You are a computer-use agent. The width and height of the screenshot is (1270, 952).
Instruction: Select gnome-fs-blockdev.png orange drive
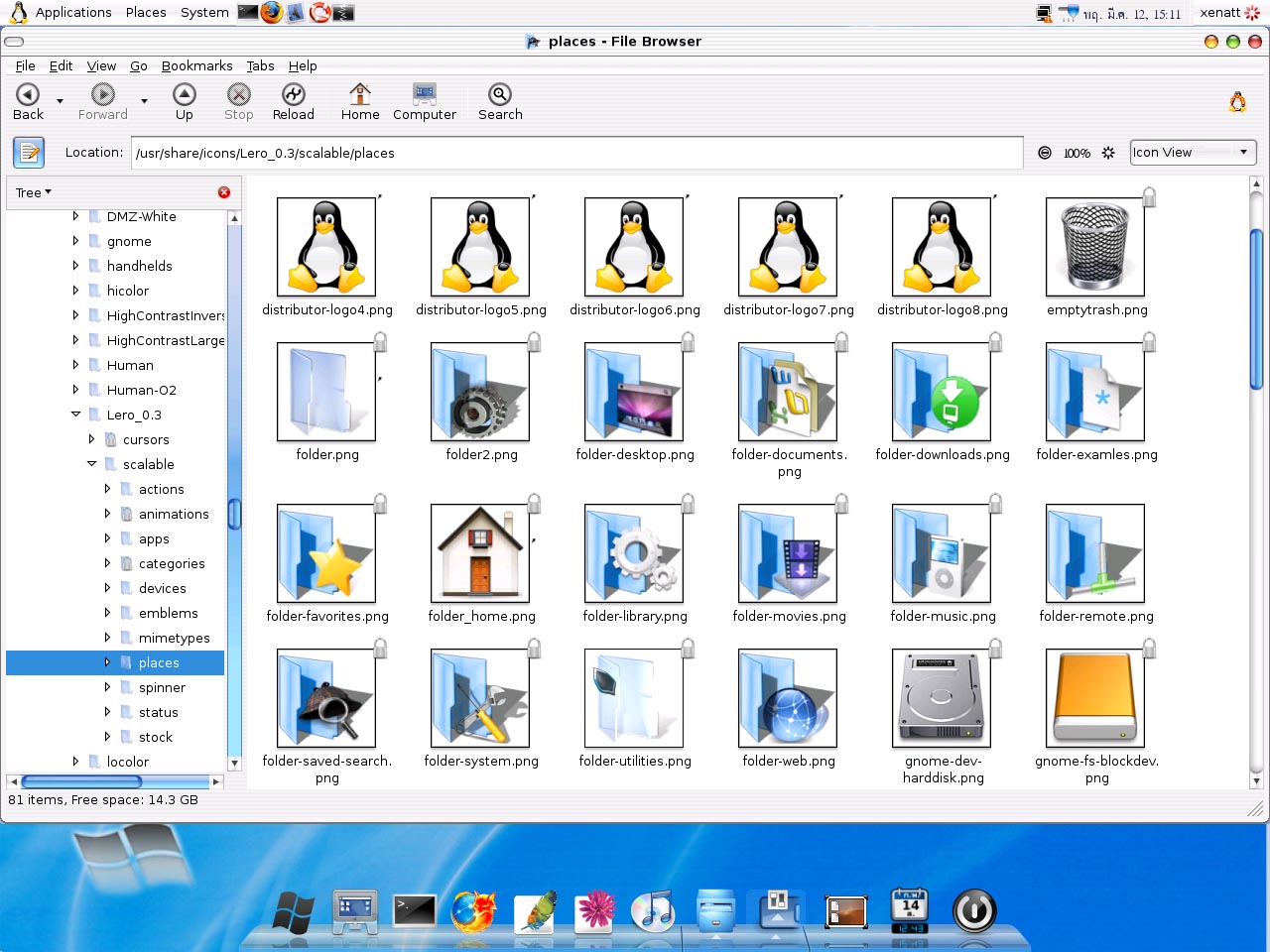click(x=1095, y=698)
